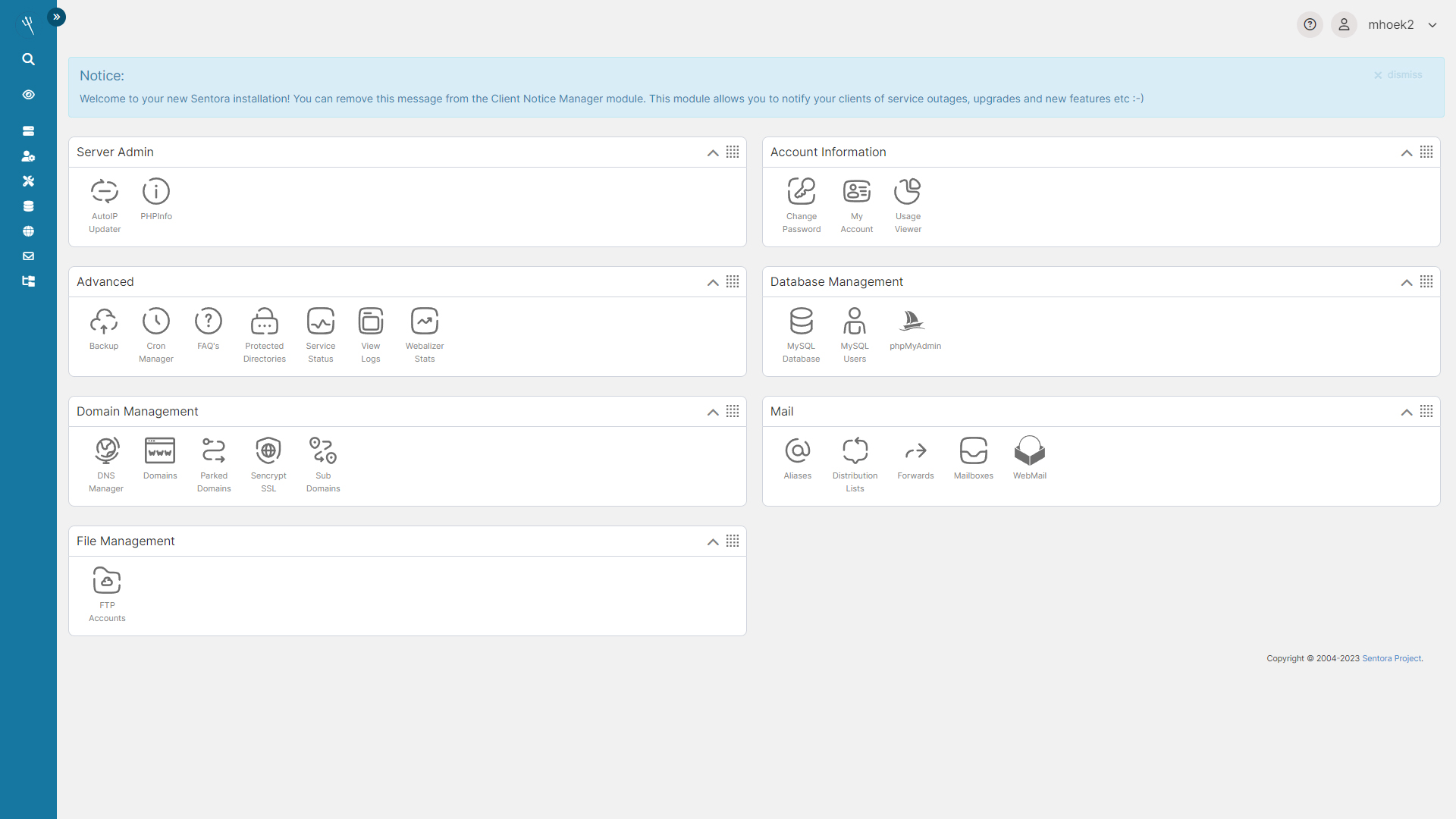The width and height of the screenshot is (1456, 819).
Task: Open Webalizer Stats module
Action: 425,322
